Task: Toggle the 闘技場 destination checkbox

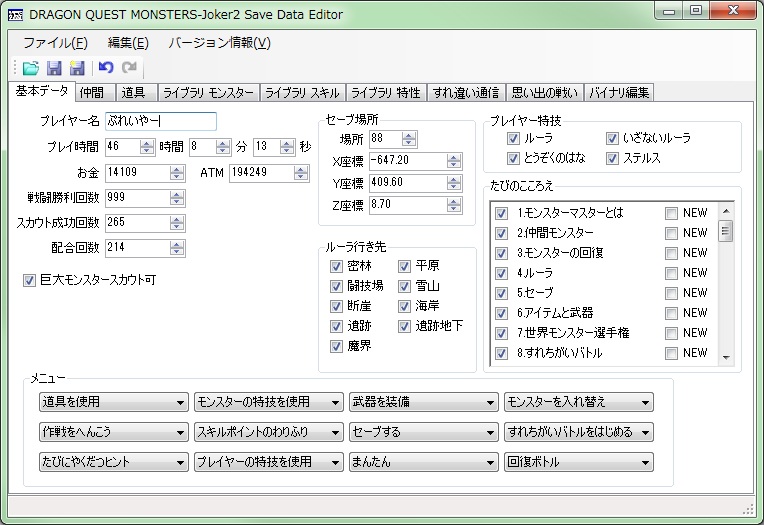Action: click(x=336, y=286)
